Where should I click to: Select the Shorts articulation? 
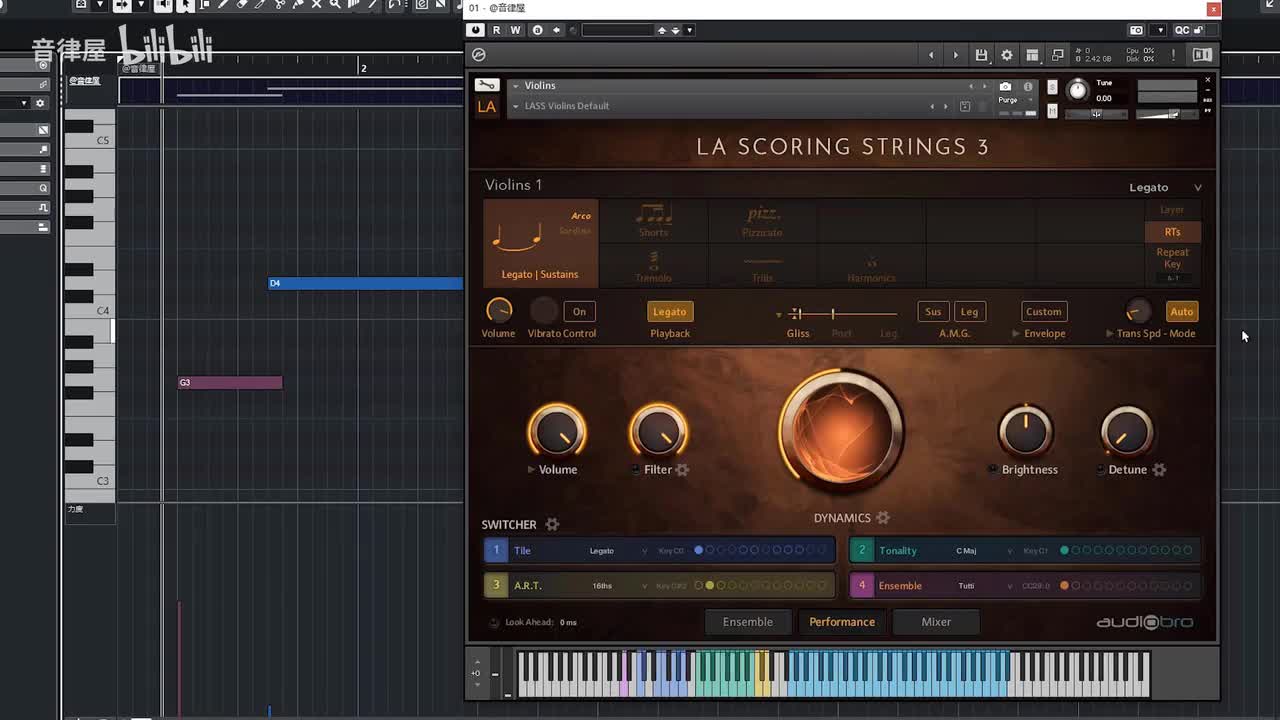[x=653, y=221]
